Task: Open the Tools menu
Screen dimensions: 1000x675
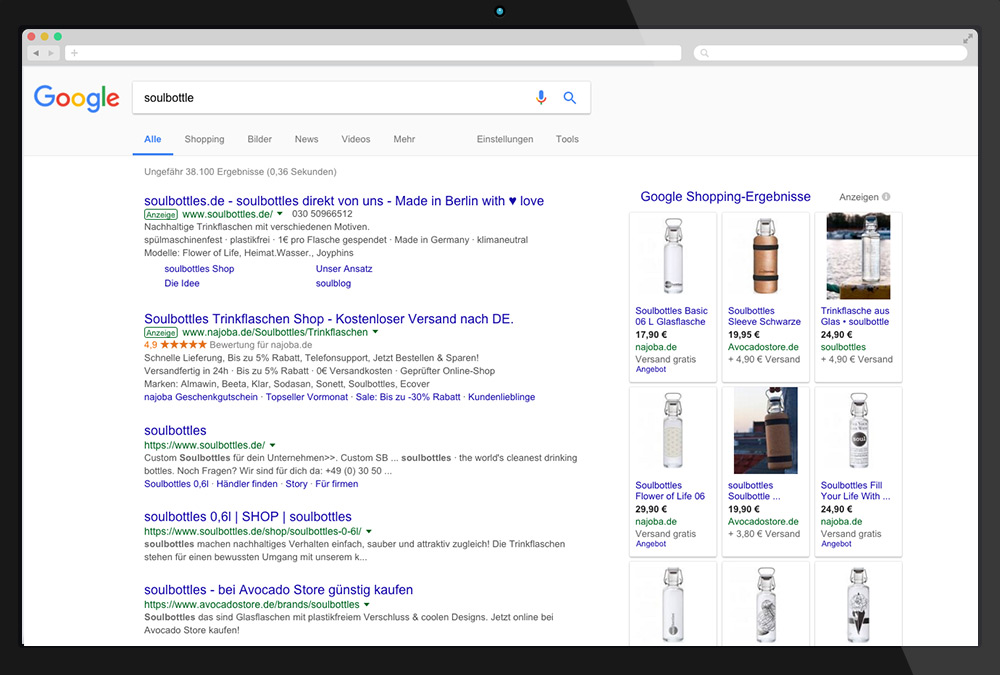Action: [567, 139]
